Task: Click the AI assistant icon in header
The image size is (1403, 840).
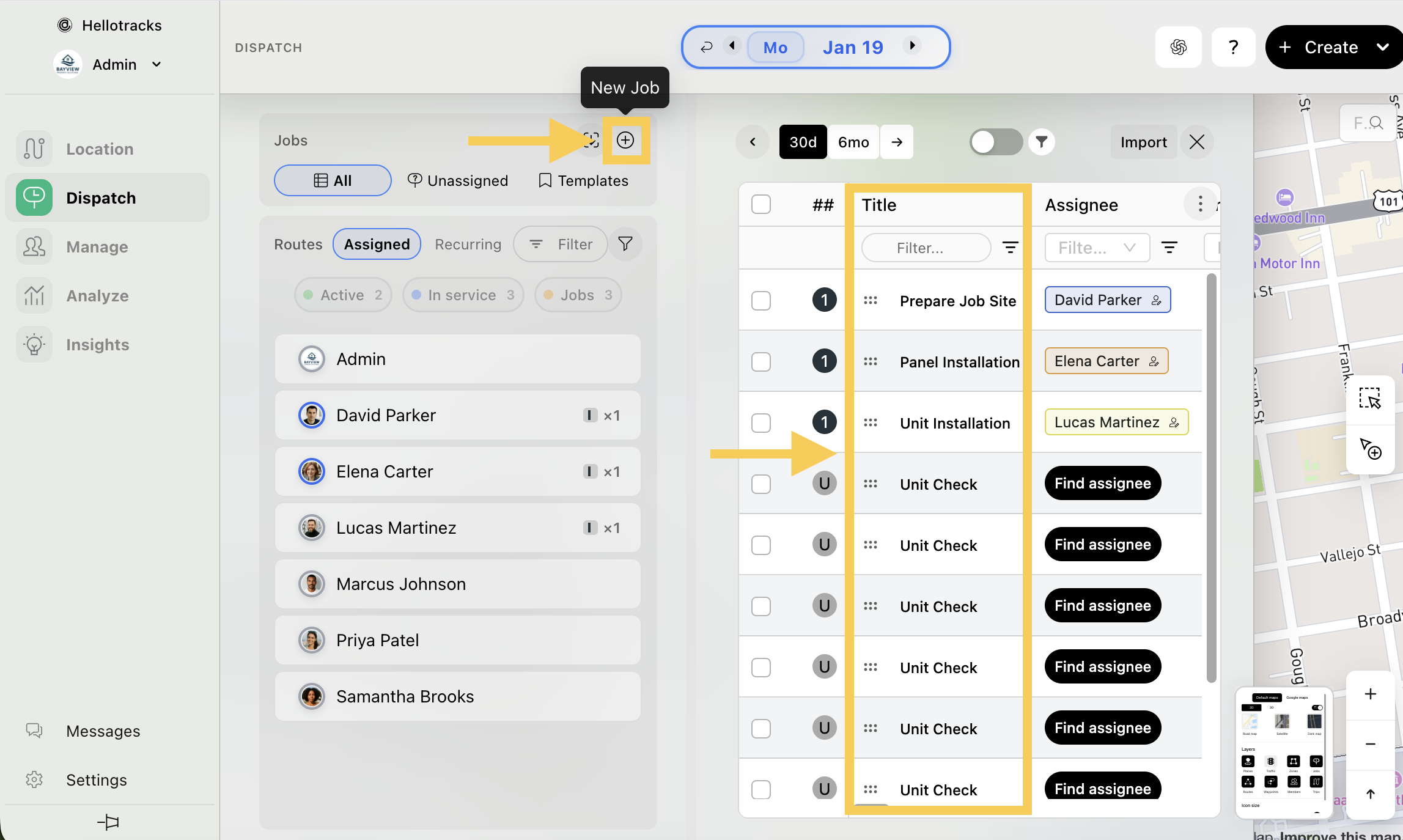Action: tap(1178, 47)
